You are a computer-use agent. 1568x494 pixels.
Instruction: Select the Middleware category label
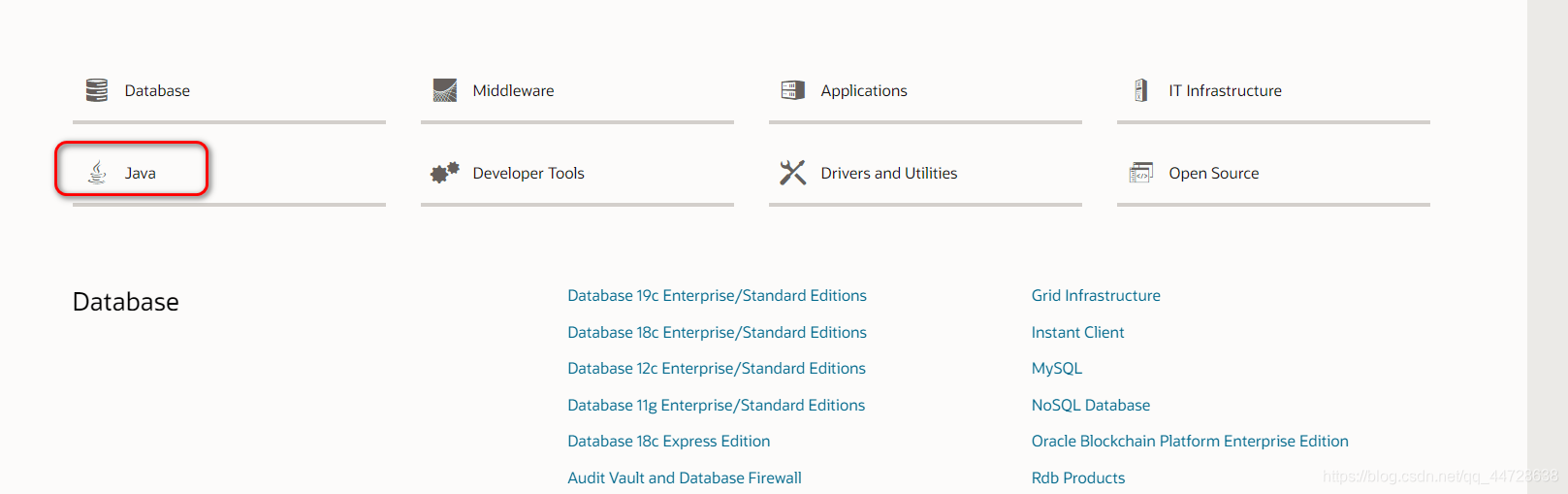click(x=513, y=90)
